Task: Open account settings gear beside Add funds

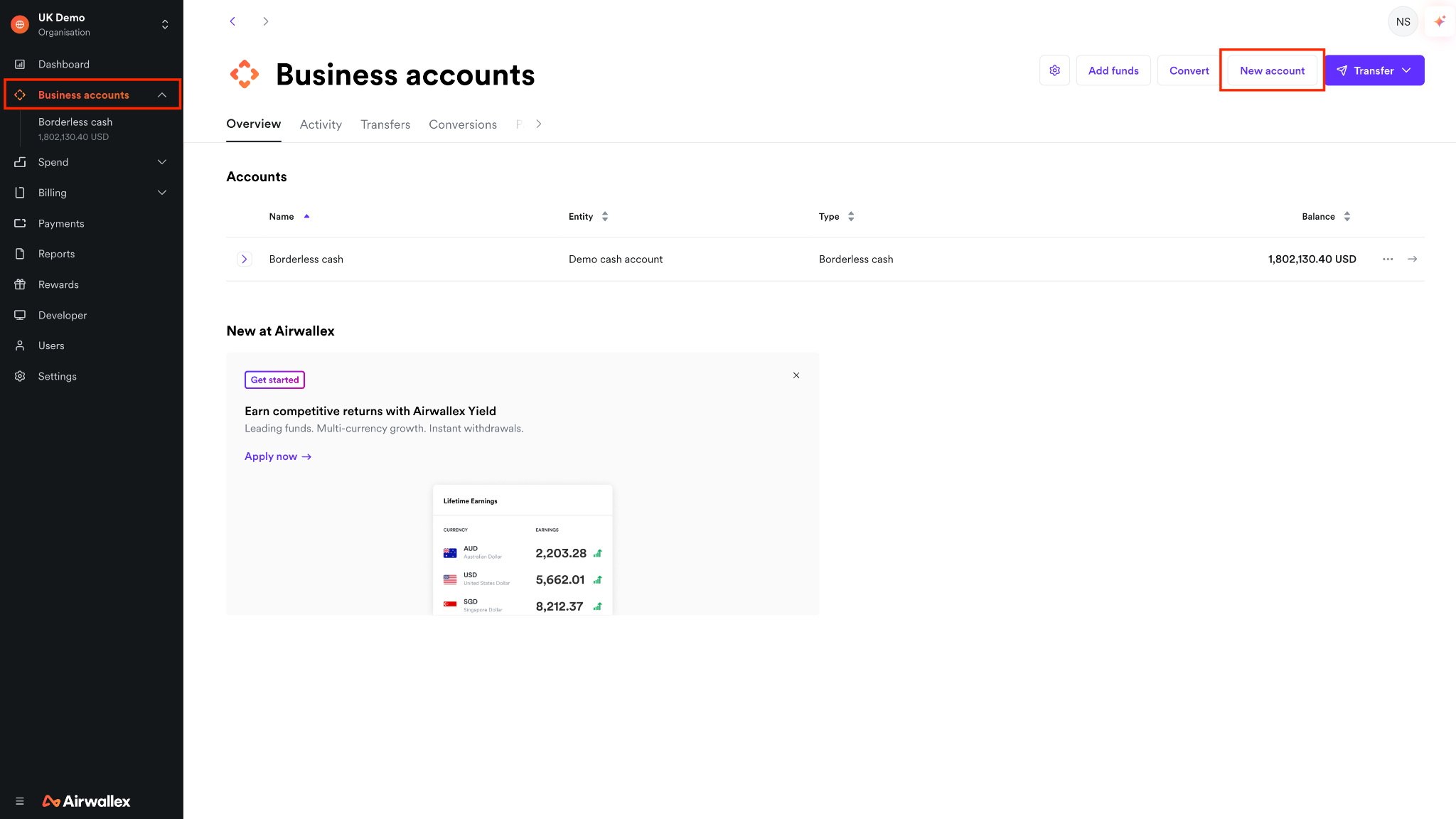Action: (x=1054, y=70)
